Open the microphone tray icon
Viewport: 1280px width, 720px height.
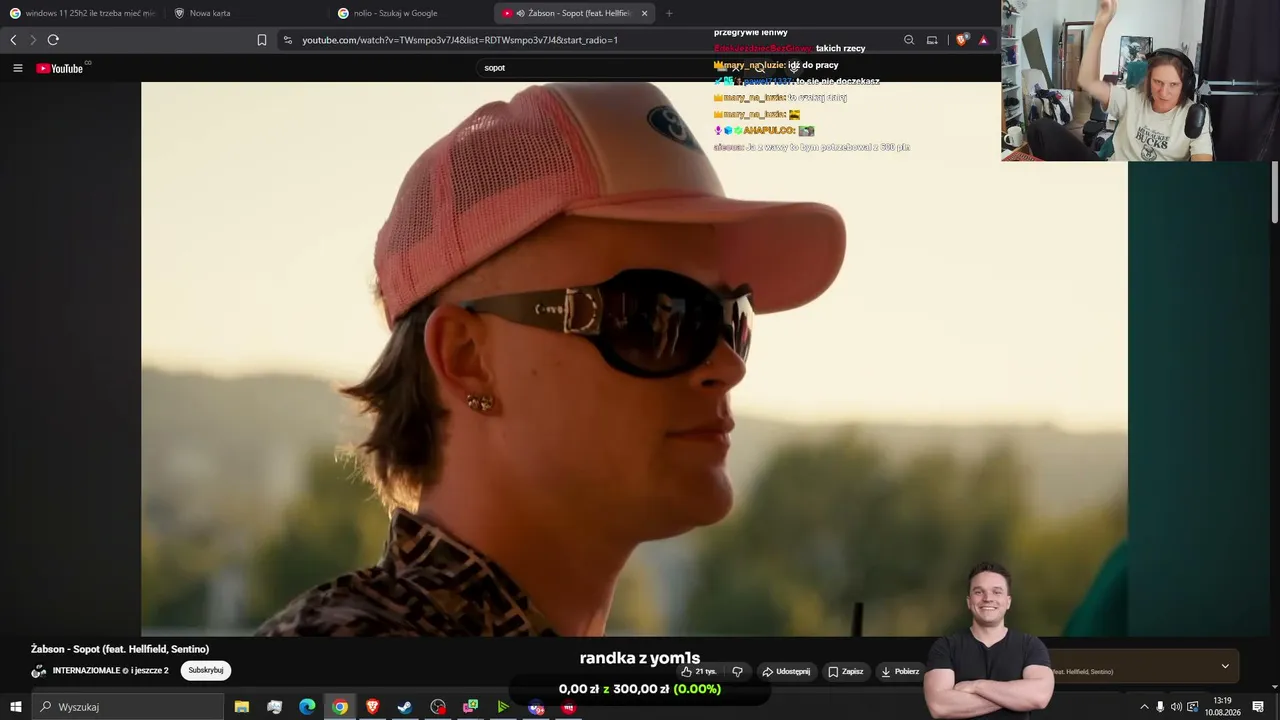coord(1160,707)
